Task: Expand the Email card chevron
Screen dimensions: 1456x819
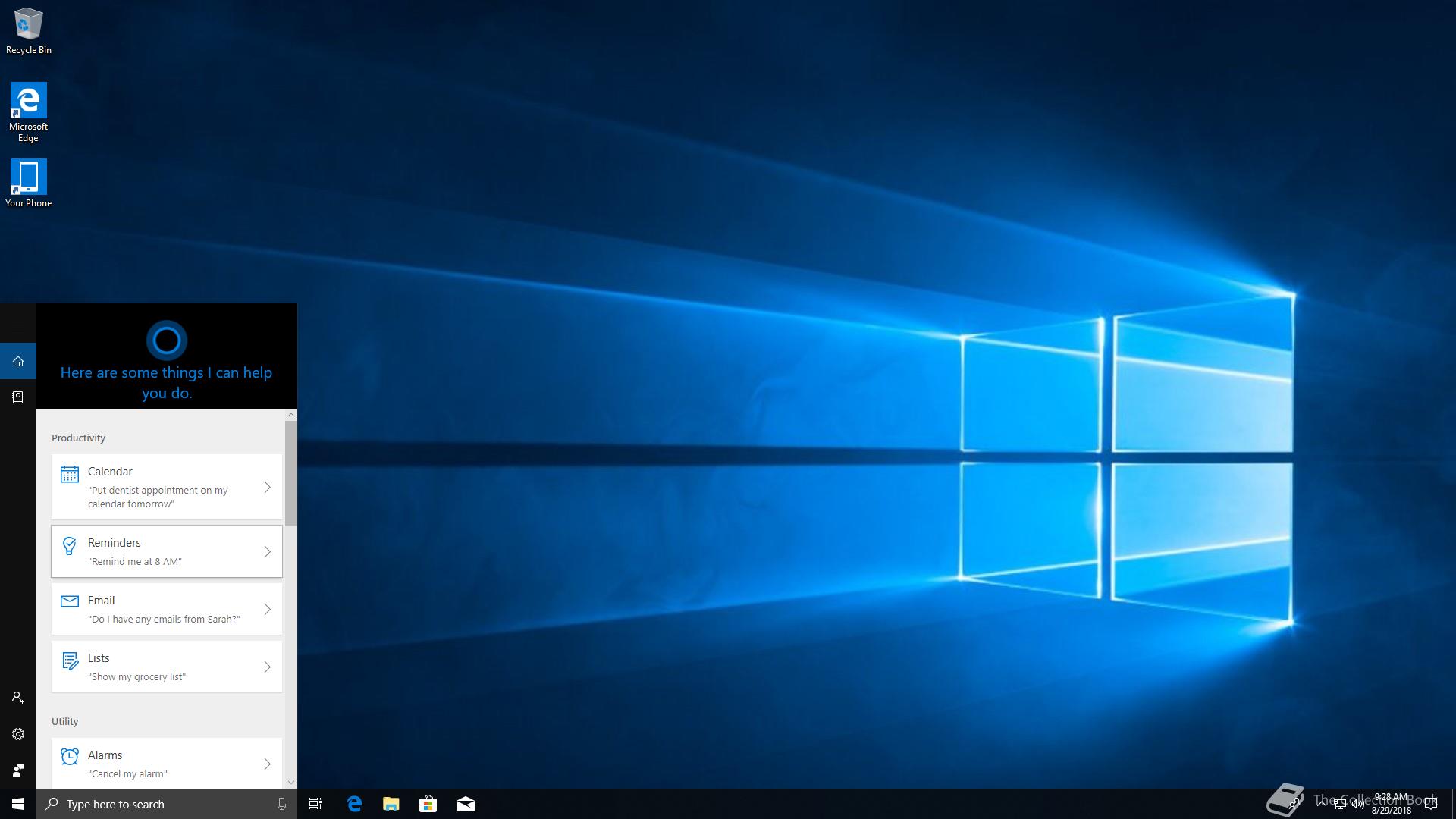Action: pos(268,609)
